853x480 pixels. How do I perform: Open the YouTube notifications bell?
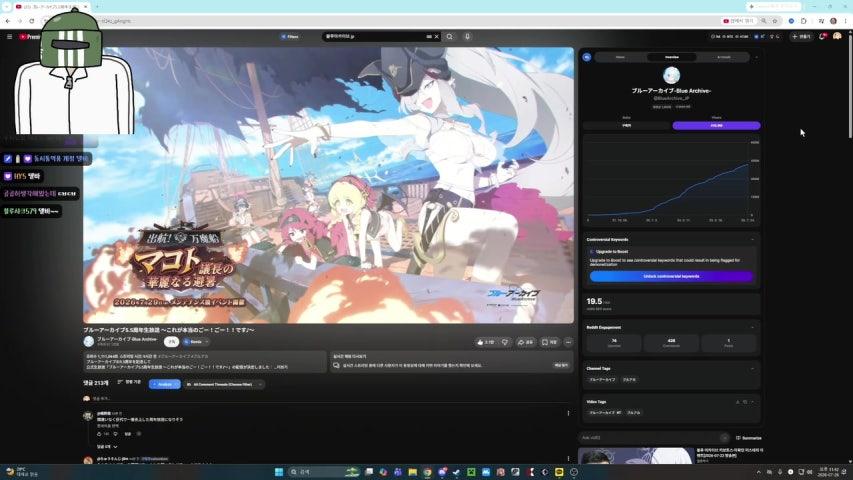pyautogui.click(x=822, y=36)
